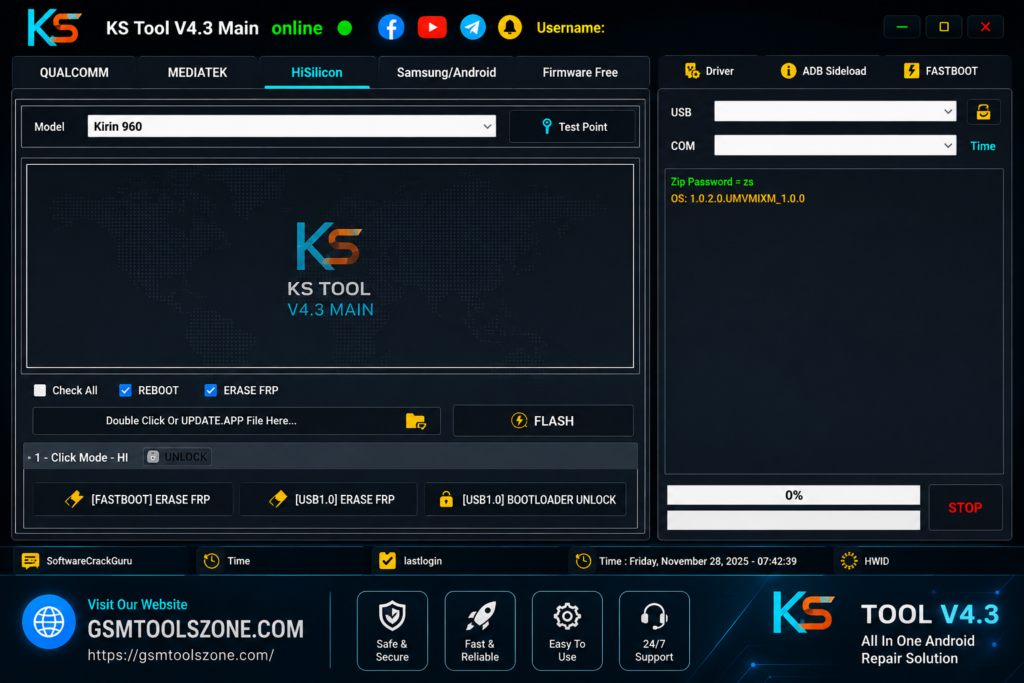Click the Driver tab icon
This screenshot has height=683, width=1024.
pos(692,71)
